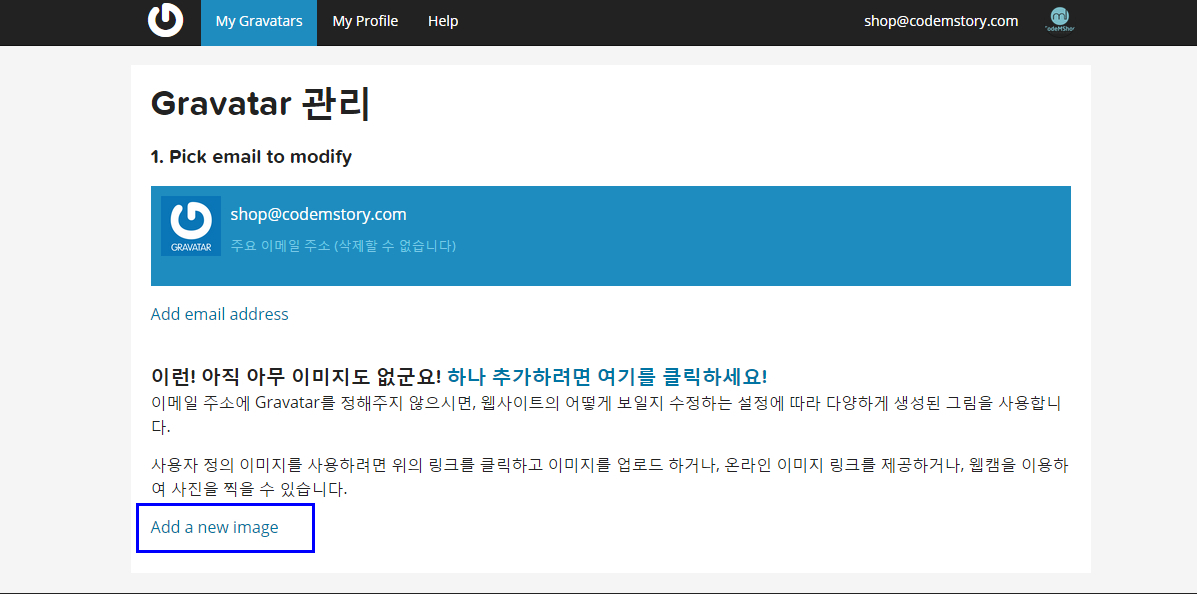Click the circular CodeMShop profile picture
Viewport: 1197px width, 594px height.
[1060, 20]
